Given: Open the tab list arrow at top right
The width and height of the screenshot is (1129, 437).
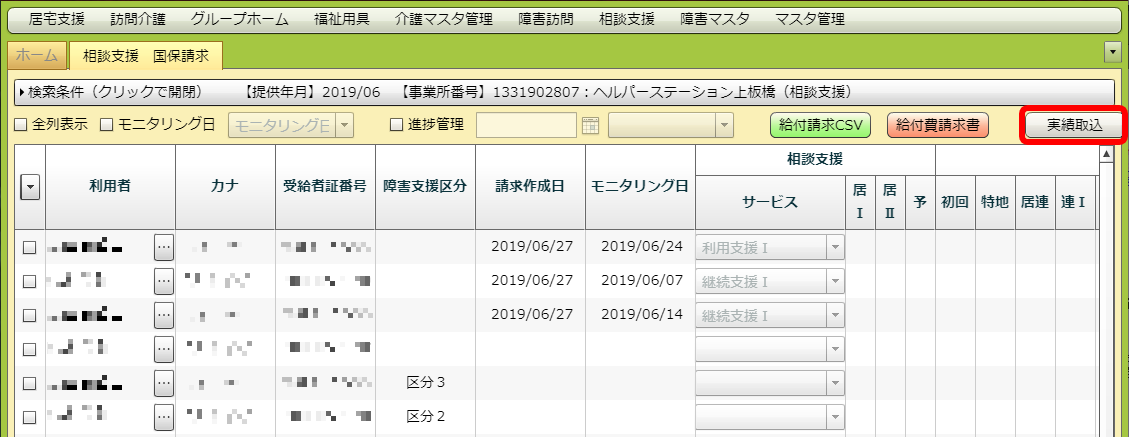Looking at the screenshot, I should point(1111,51).
